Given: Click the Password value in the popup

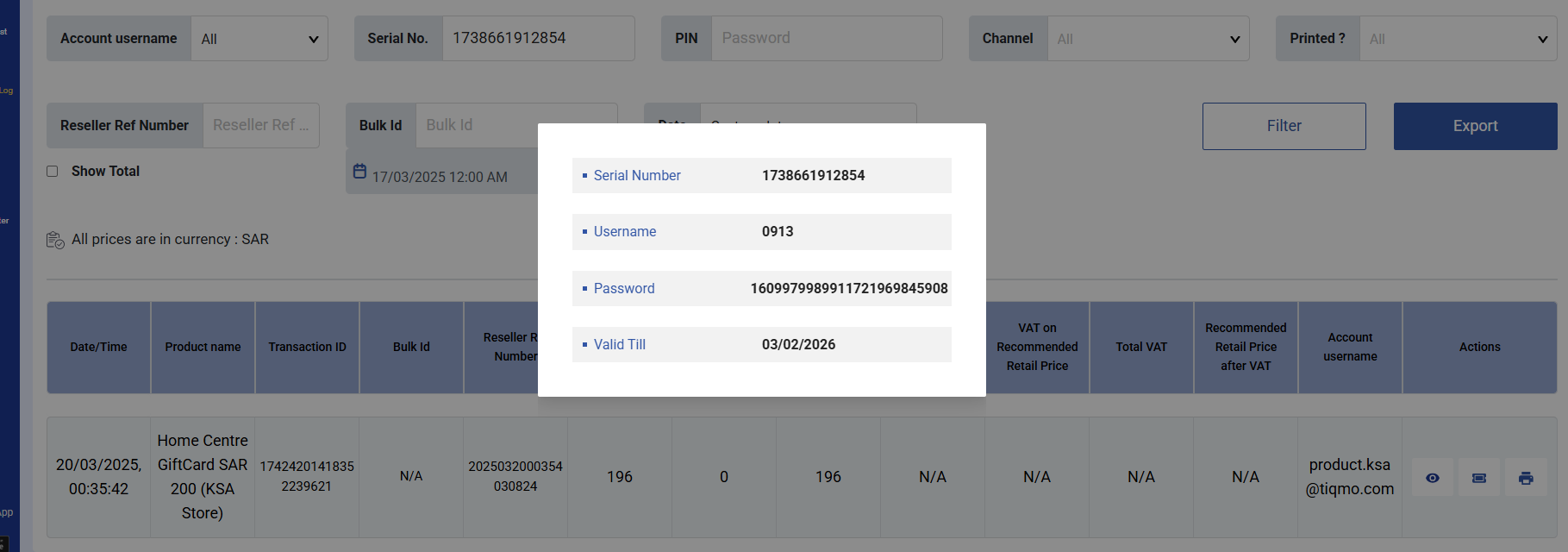Looking at the screenshot, I should (x=848, y=288).
